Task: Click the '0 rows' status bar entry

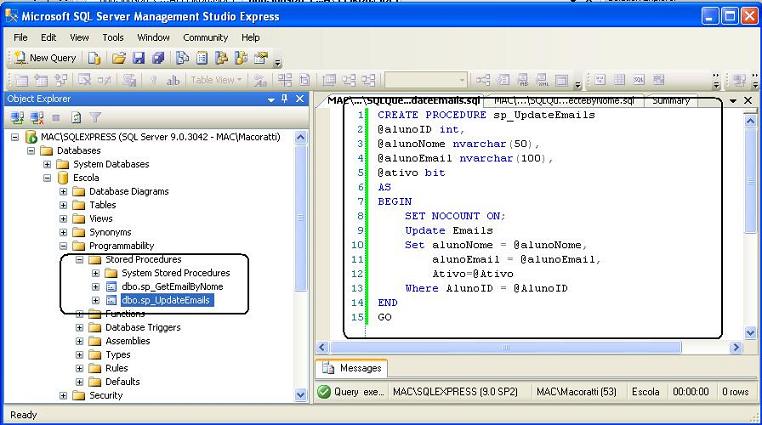Action: 735,391
